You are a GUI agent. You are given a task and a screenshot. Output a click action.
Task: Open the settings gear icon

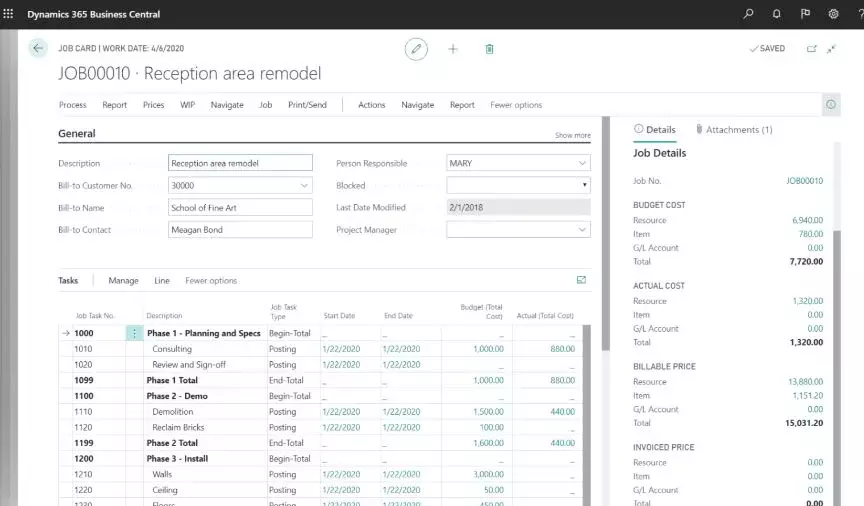coord(833,14)
